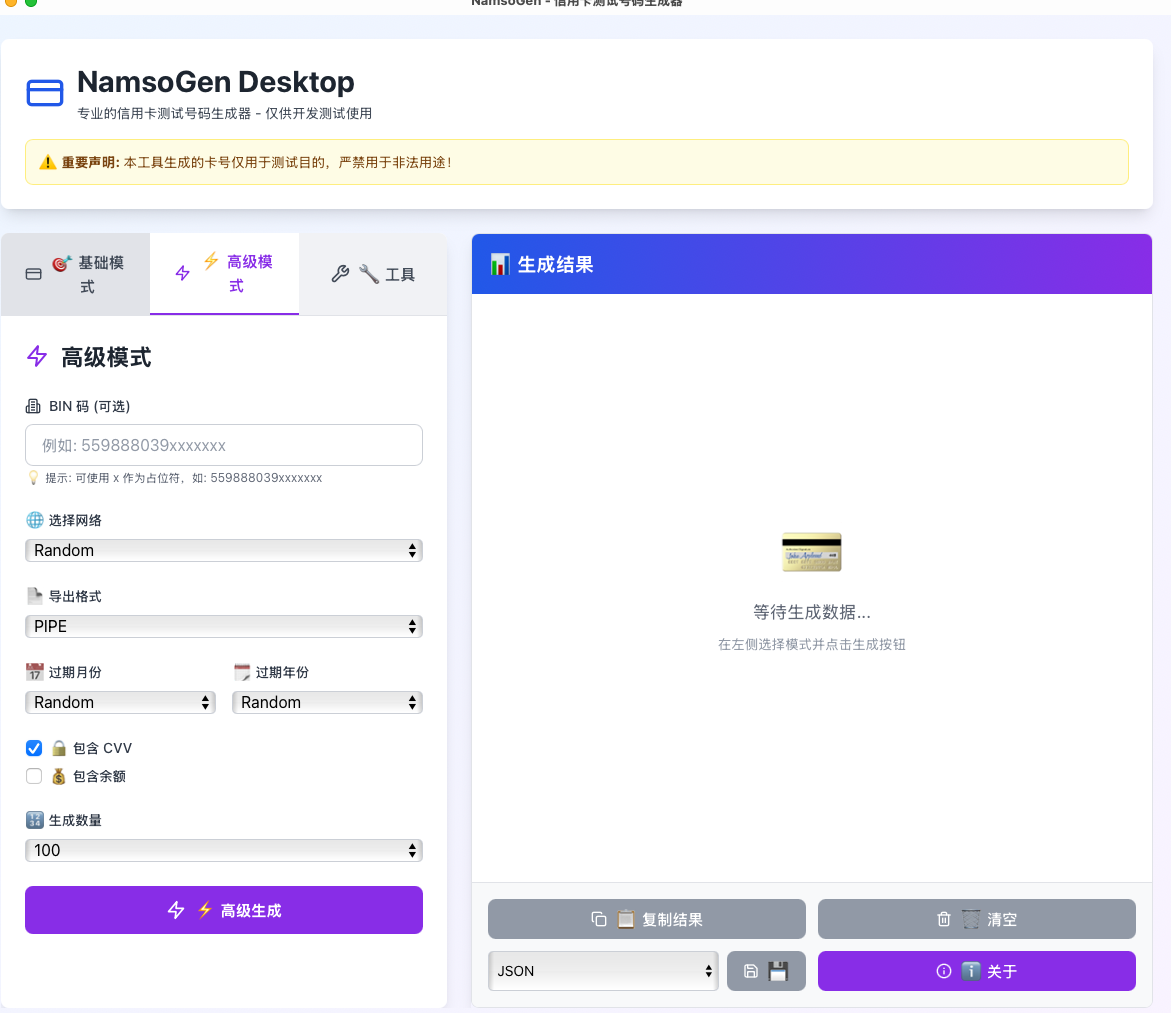Click into the BIN 码 input field
The image size is (1171, 1013).
pos(223,445)
